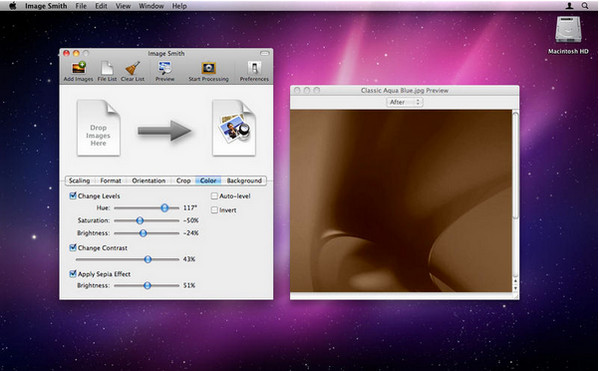Disable the Change Levels checkbox
Screen dimensions: 599x371
[x=73, y=196]
